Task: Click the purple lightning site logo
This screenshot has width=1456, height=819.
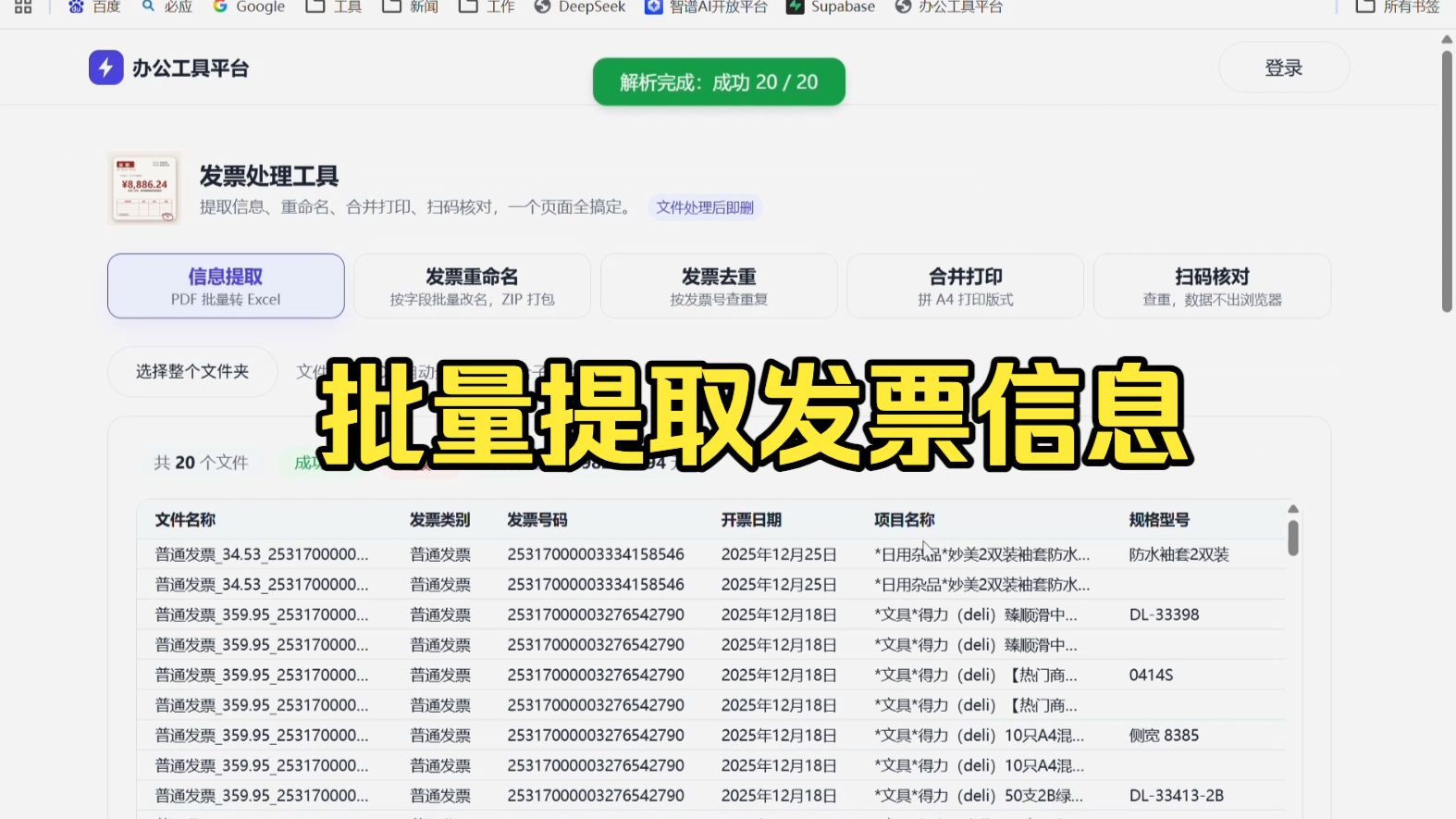Action: pyautogui.click(x=105, y=68)
